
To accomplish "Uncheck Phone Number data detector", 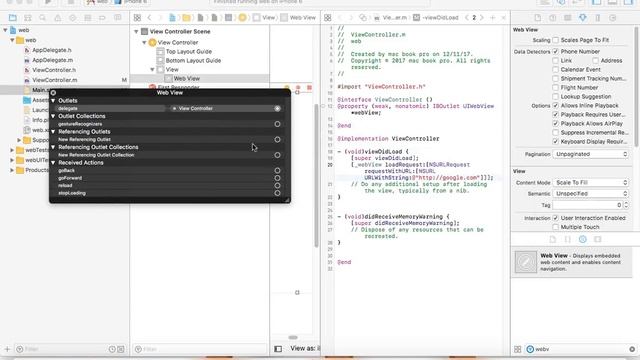I will point(556,51).
